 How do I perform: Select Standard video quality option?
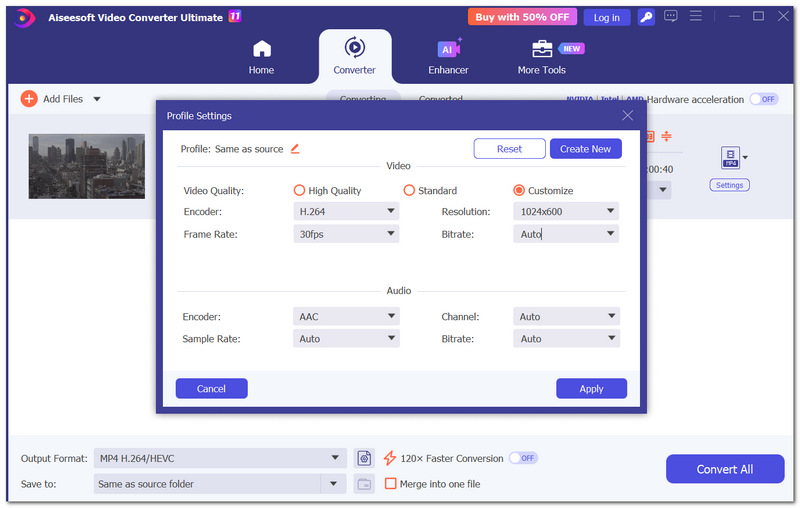tap(409, 191)
